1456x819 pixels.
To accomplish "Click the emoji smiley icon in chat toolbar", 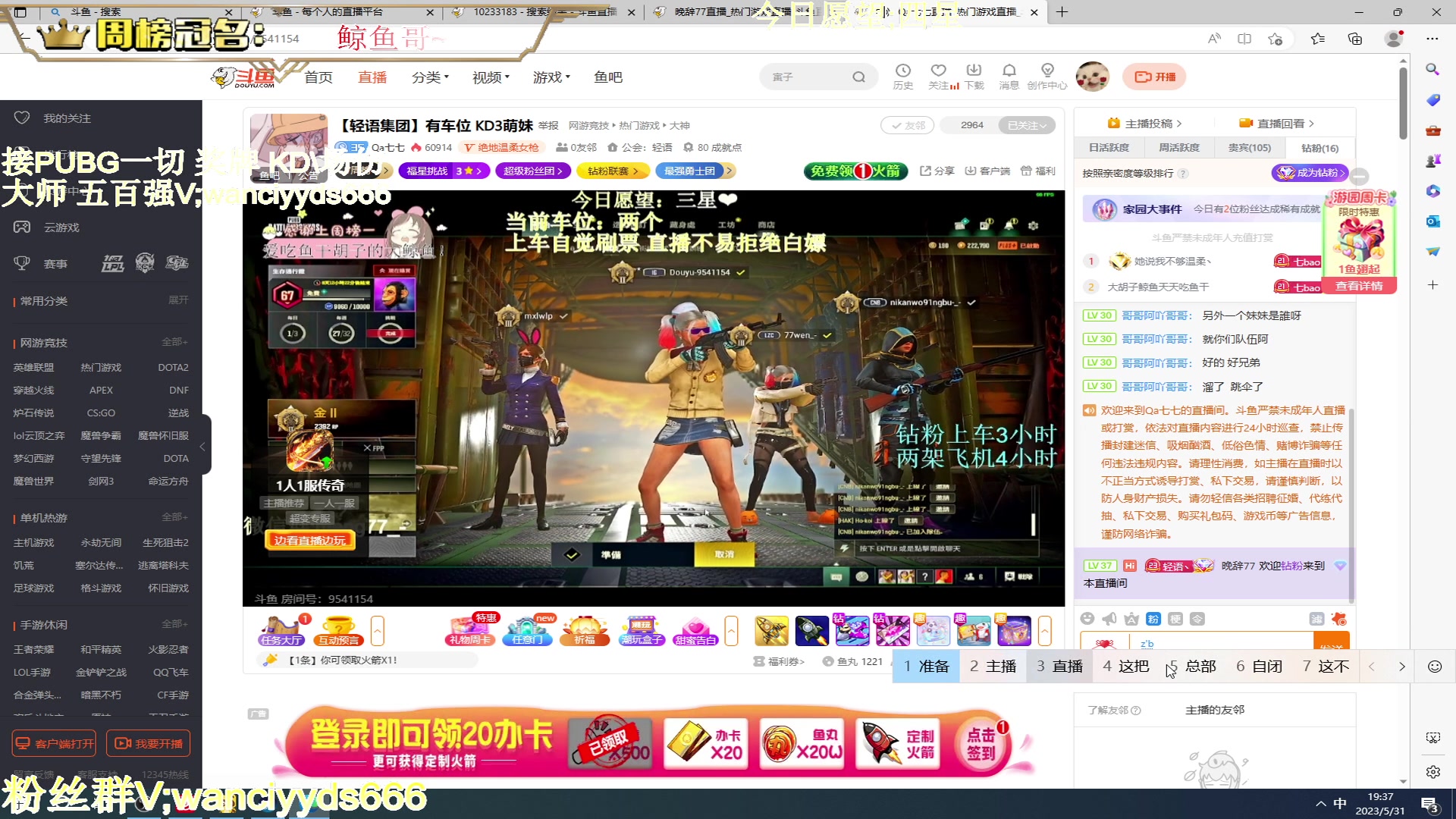I will point(1087,619).
